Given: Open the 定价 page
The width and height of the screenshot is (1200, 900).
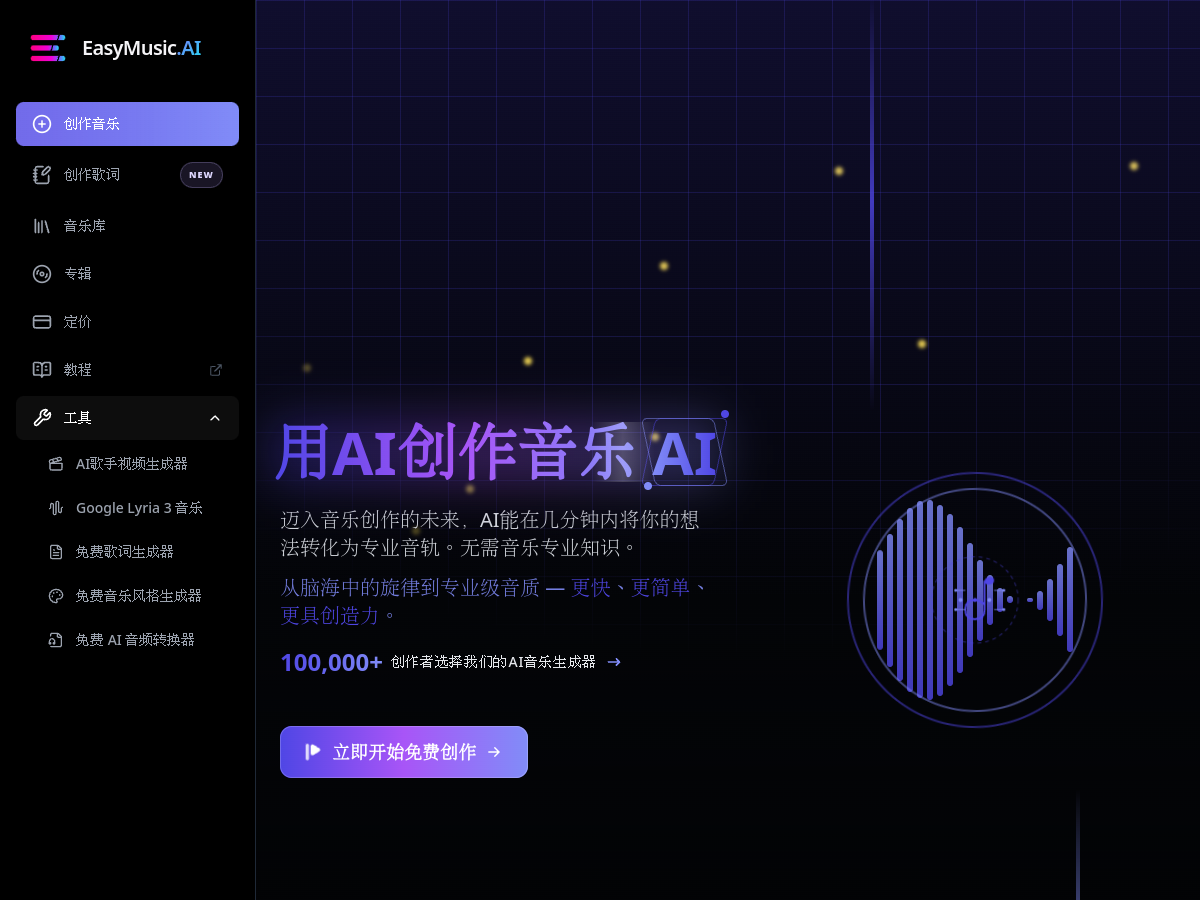Looking at the screenshot, I should pos(127,322).
